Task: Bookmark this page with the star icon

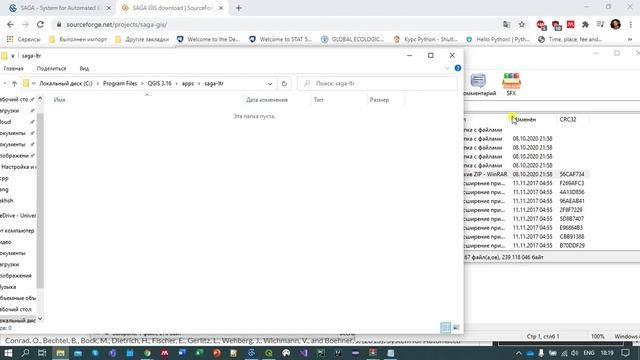Action: tap(522, 24)
